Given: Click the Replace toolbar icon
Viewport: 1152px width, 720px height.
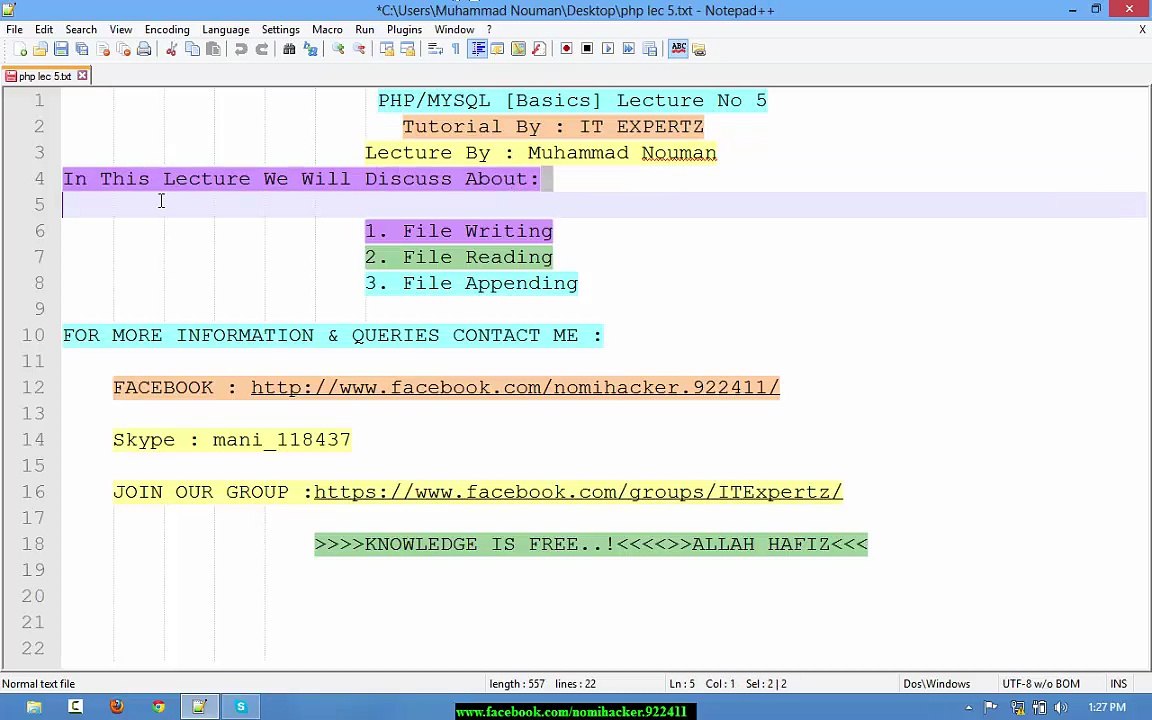Looking at the screenshot, I should (x=310, y=49).
